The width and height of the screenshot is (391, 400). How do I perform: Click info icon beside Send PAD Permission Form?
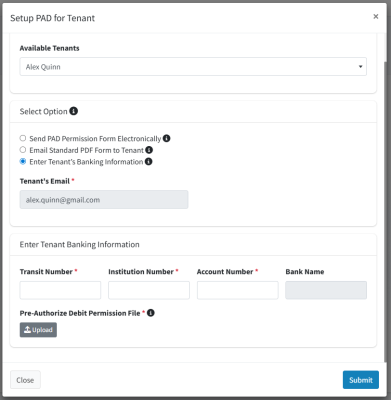pos(166,138)
